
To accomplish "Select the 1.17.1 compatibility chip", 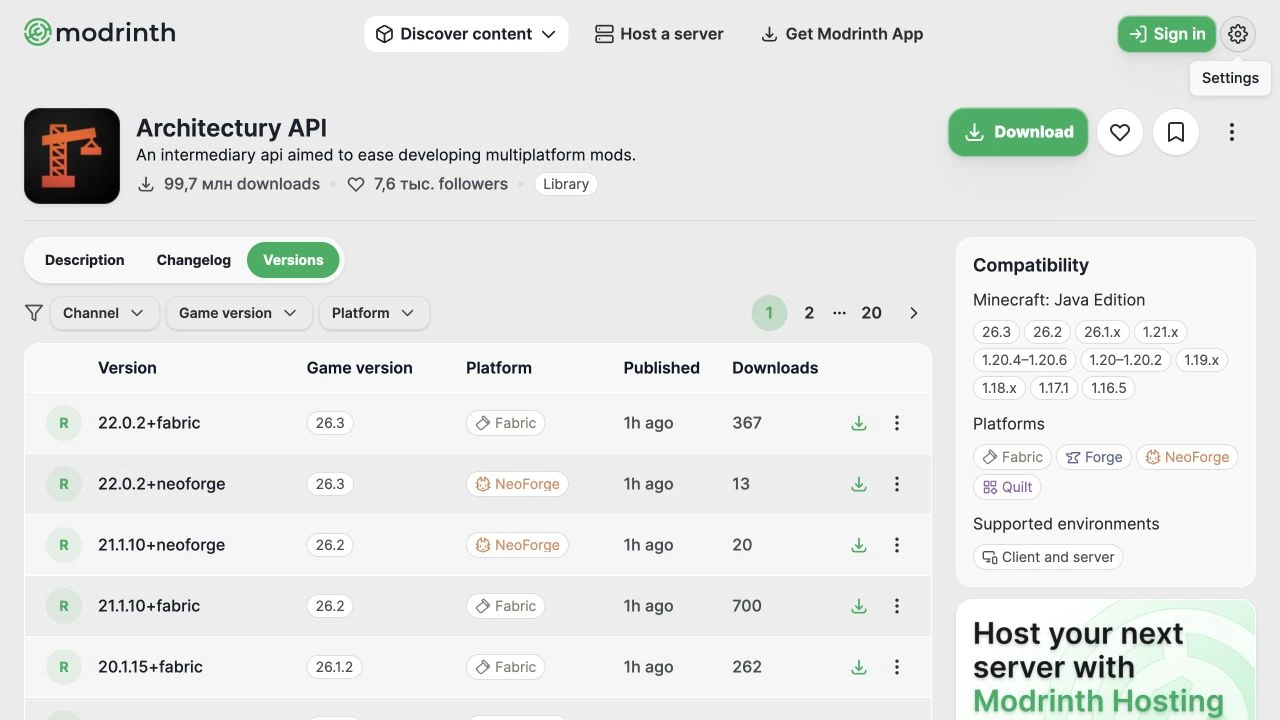I will pos(1054,388).
